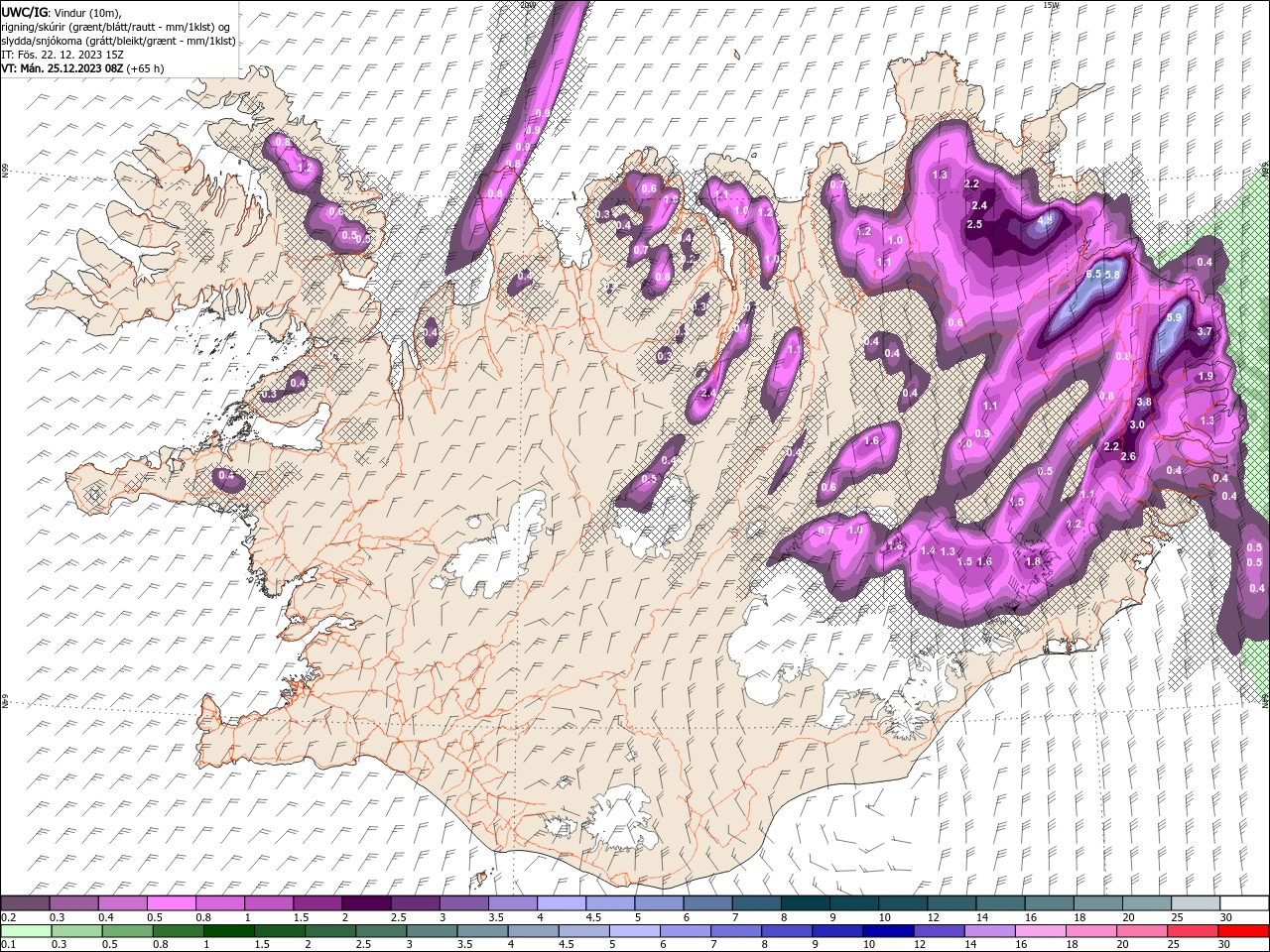Click the 15W longitude label at the top
Viewport: 1270px width, 952px height.
pos(1051,5)
